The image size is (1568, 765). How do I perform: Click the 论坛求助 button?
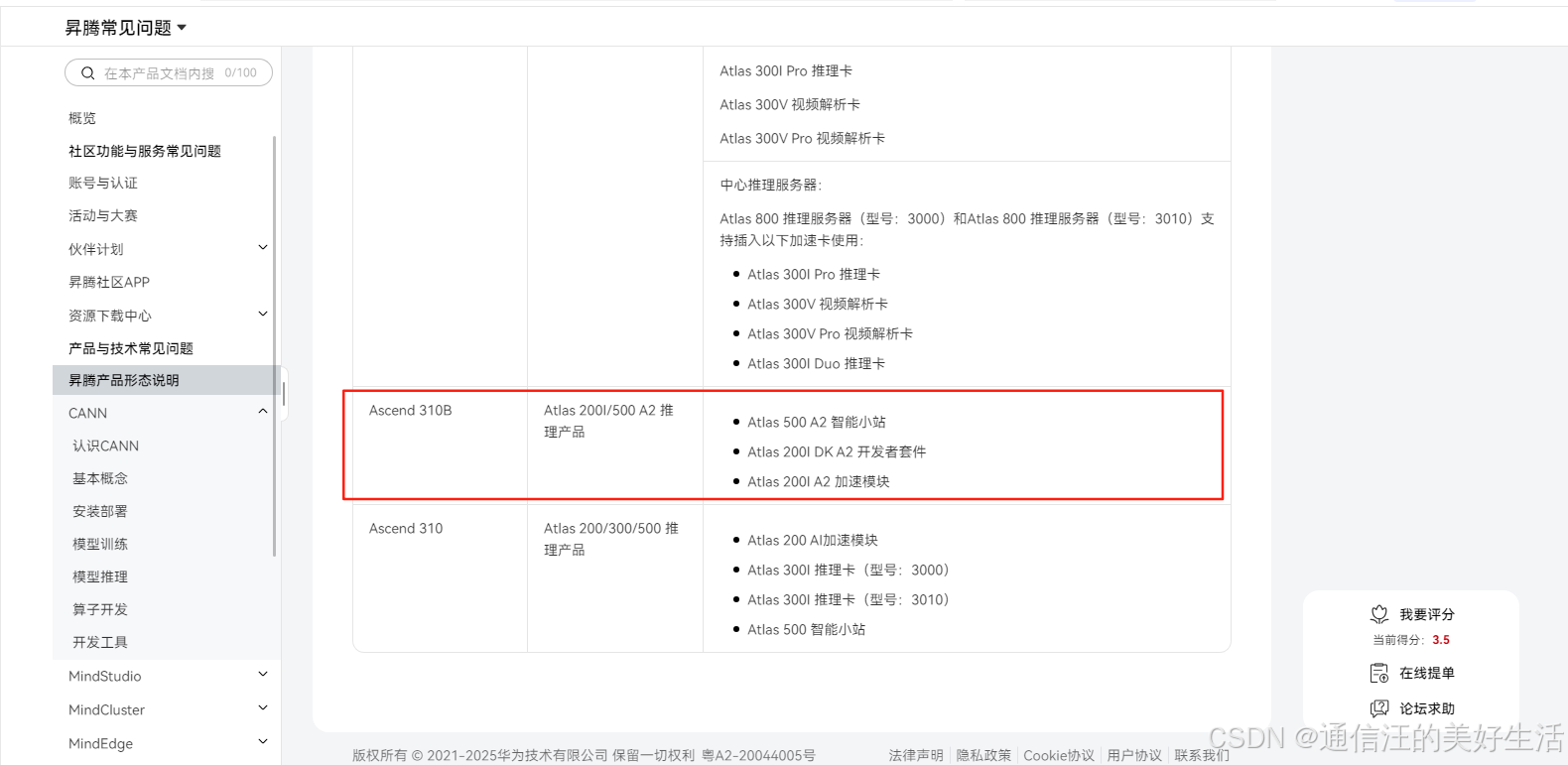click(1412, 708)
